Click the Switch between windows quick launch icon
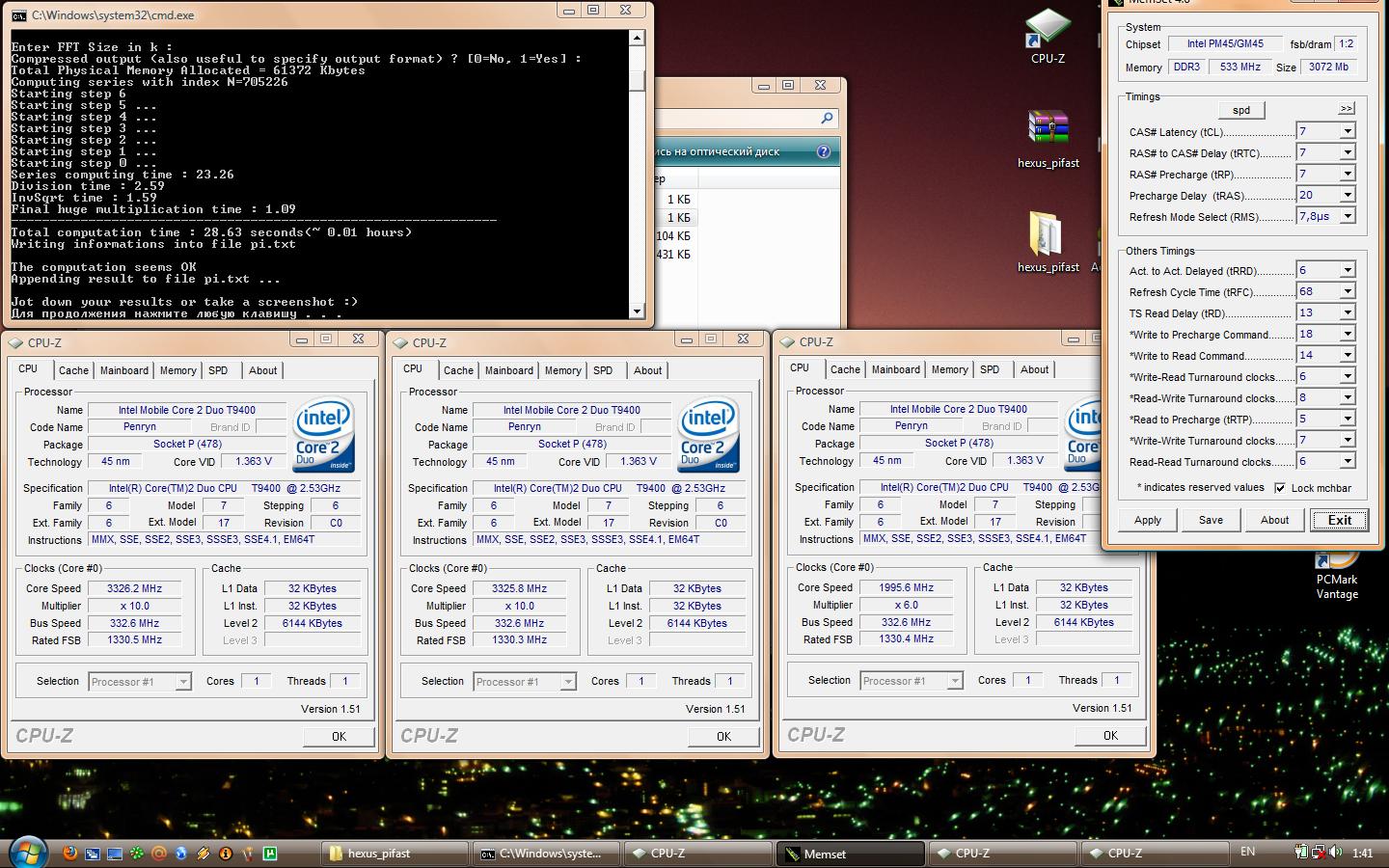The height and width of the screenshot is (868, 1389). [93, 854]
